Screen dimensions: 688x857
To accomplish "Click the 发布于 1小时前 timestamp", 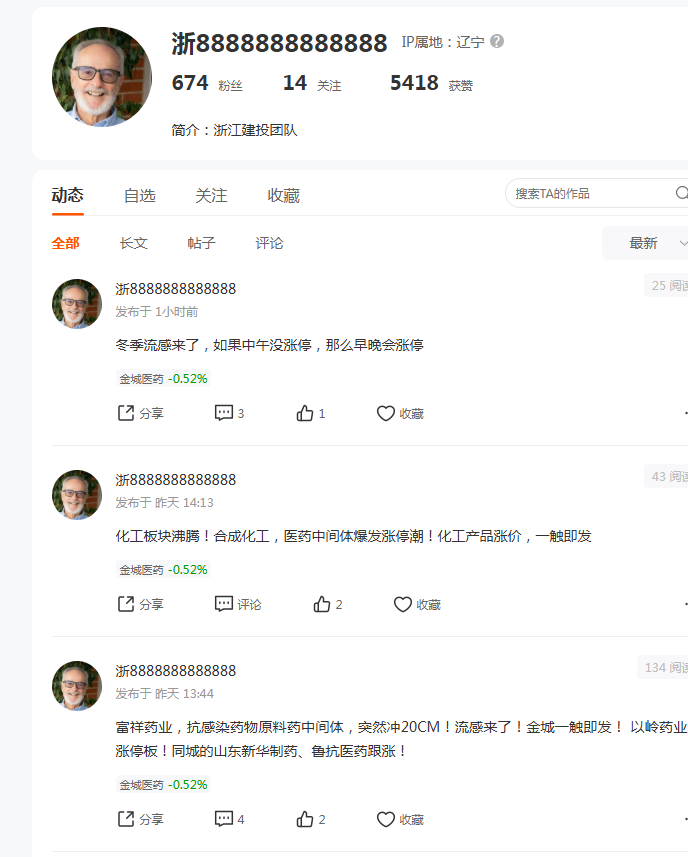I will click(157, 312).
